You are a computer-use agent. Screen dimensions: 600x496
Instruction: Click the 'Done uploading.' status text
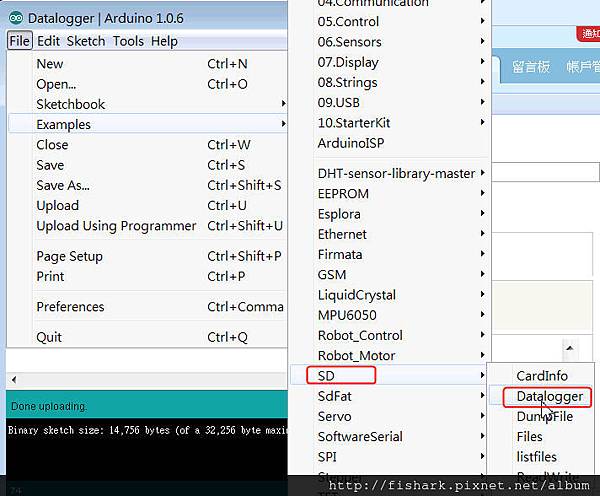tap(49, 406)
